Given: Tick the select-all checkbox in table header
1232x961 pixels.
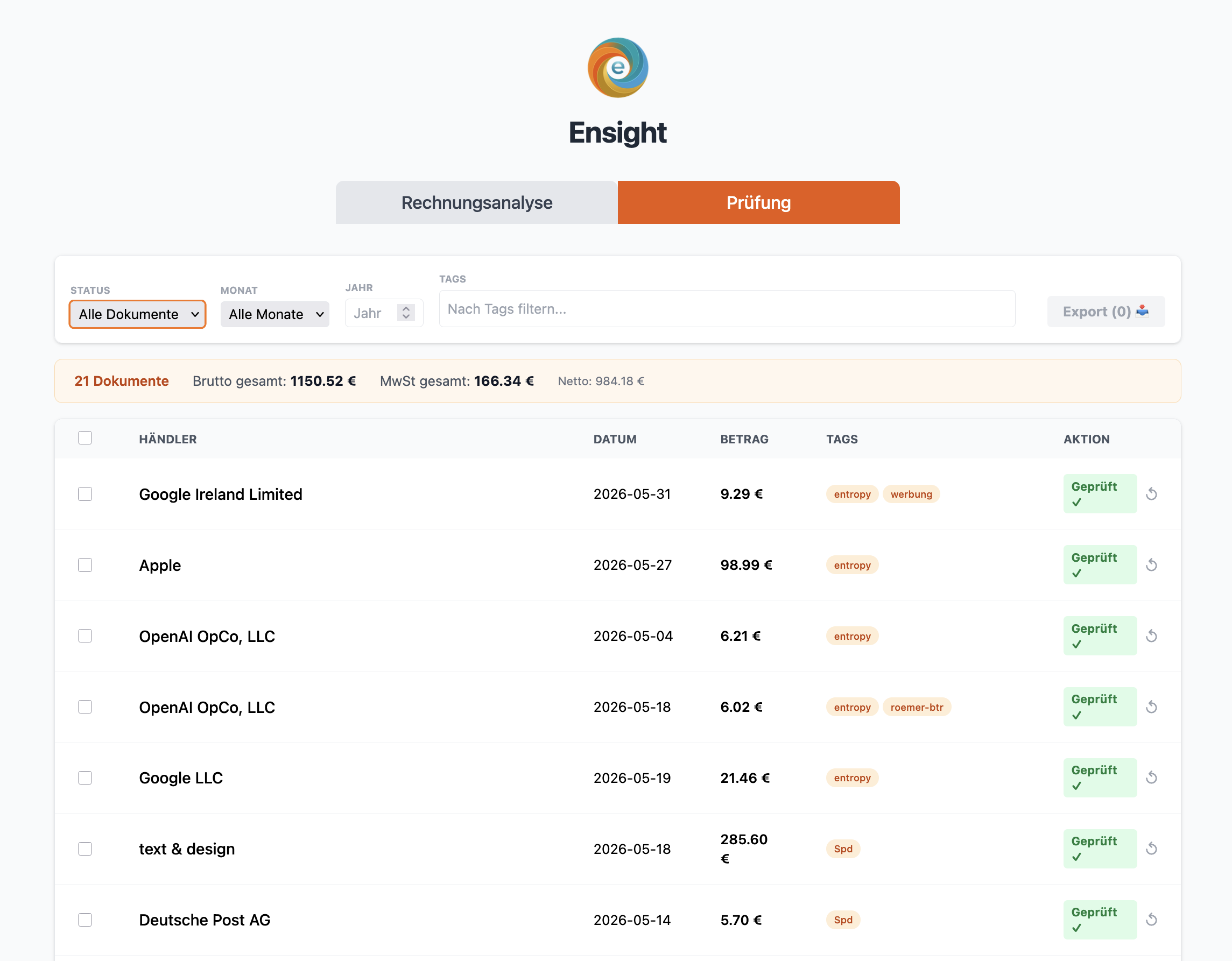Looking at the screenshot, I should click(x=85, y=438).
